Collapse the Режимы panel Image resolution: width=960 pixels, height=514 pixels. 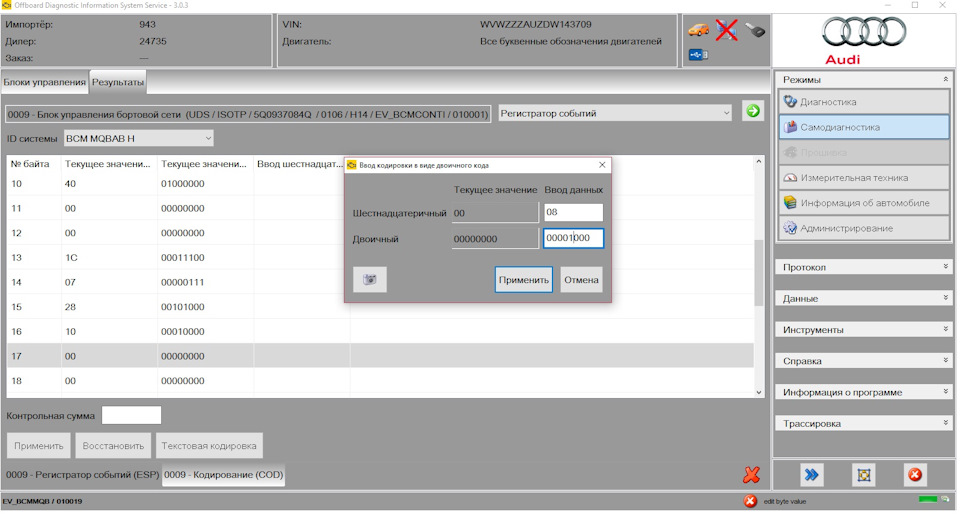945,80
